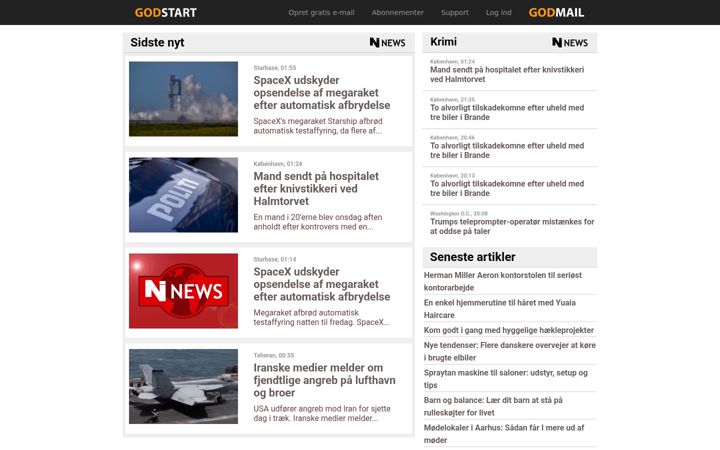Click Log ind in the header

tap(499, 12)
